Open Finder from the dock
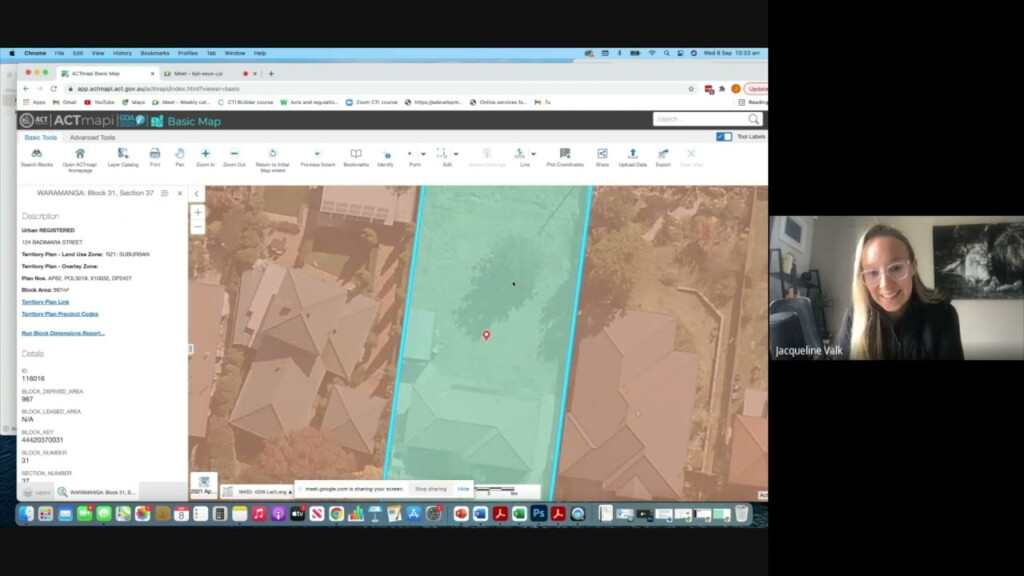Viewport: 1024px width, 576px height. [26, 514]
